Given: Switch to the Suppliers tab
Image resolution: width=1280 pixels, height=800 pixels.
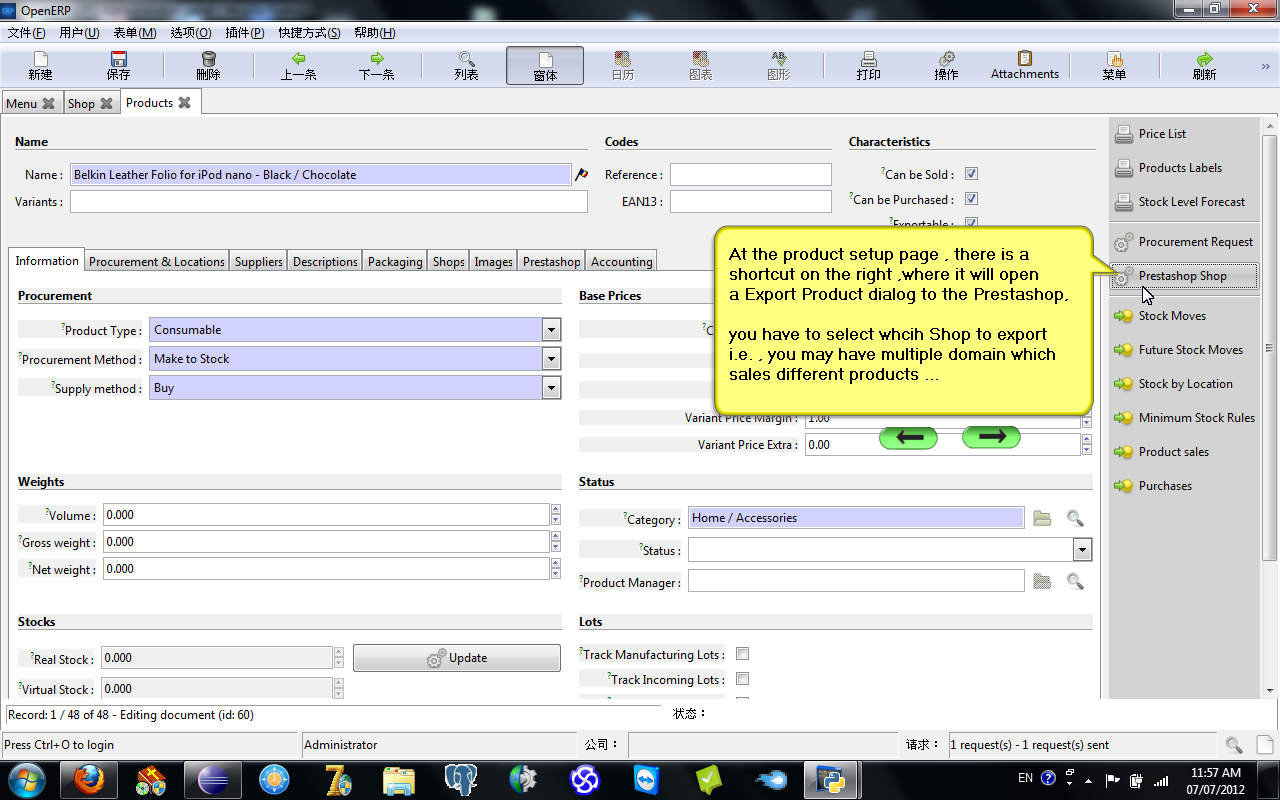Looking at the screenshot, I should tap(259, 262).
